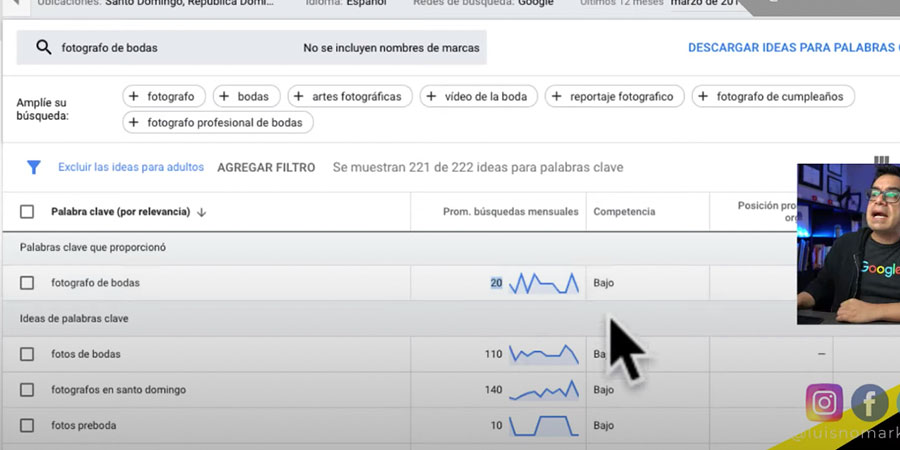Click the 140 monthly searches value
Viewport: 900px width, 450px height.
(x=493, y=390)
